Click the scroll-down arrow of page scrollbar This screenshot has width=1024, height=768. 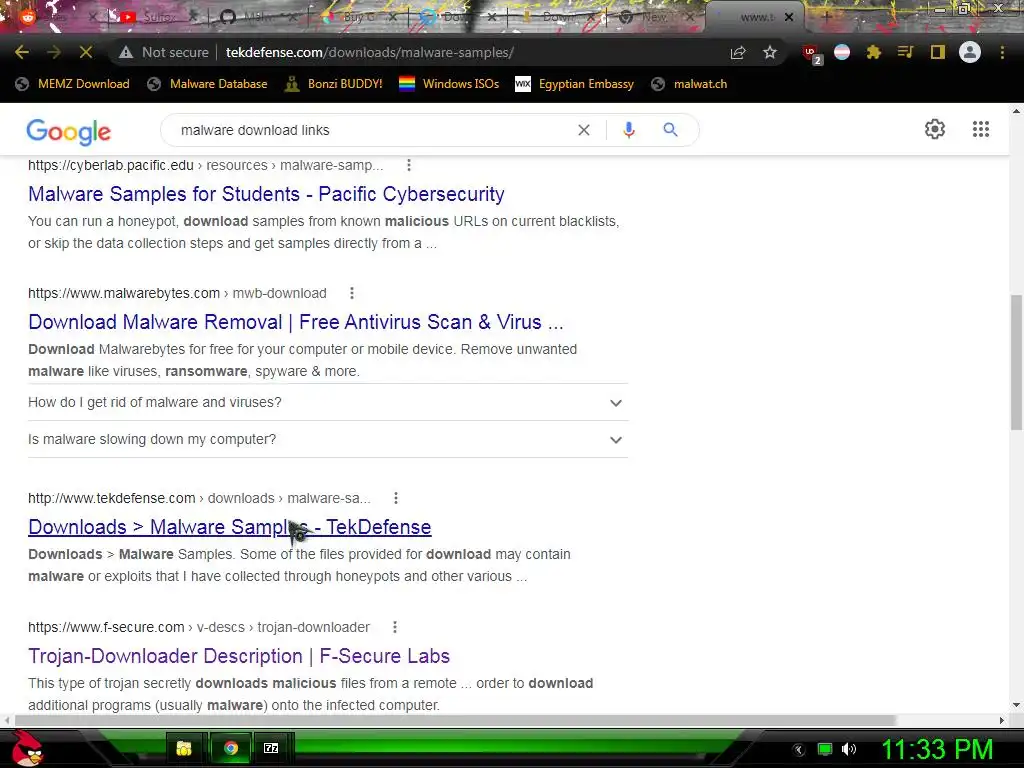[1017, 705]
